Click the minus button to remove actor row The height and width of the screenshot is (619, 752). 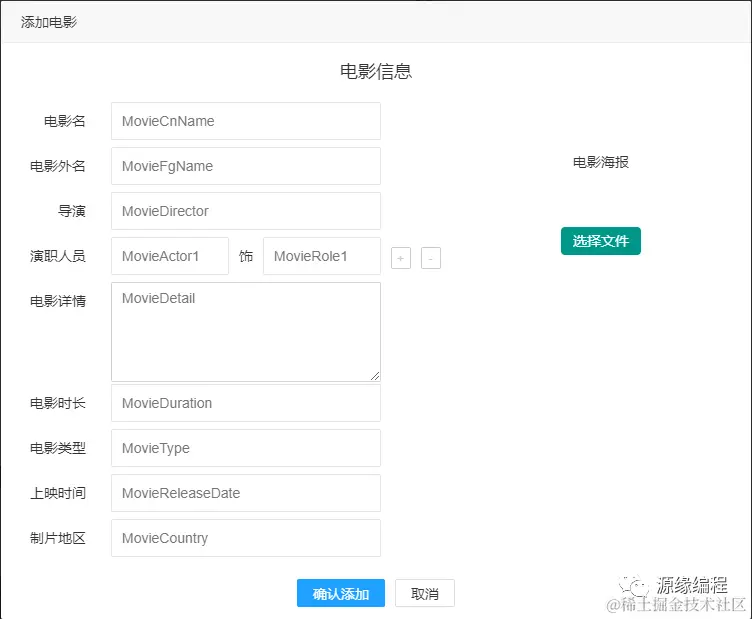(x=431, y=258)
